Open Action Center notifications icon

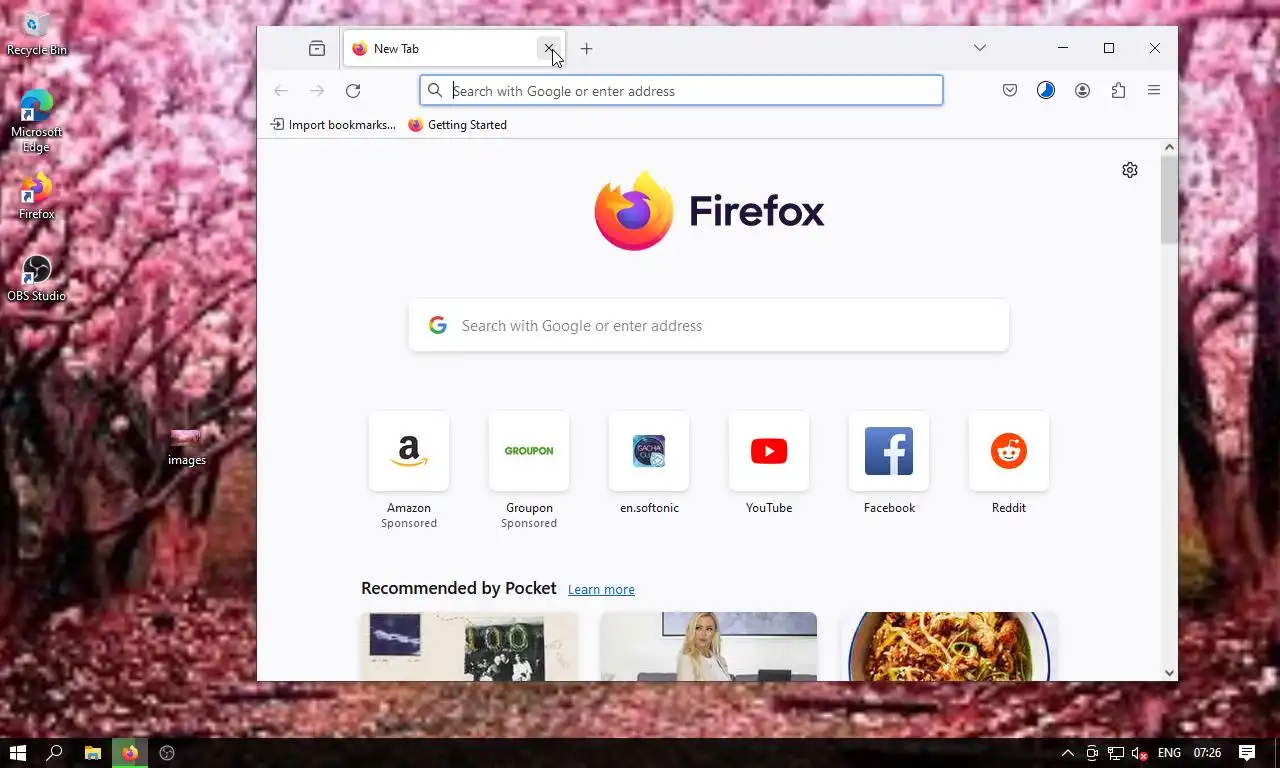pyautogui.click(x=1247, y=753)
